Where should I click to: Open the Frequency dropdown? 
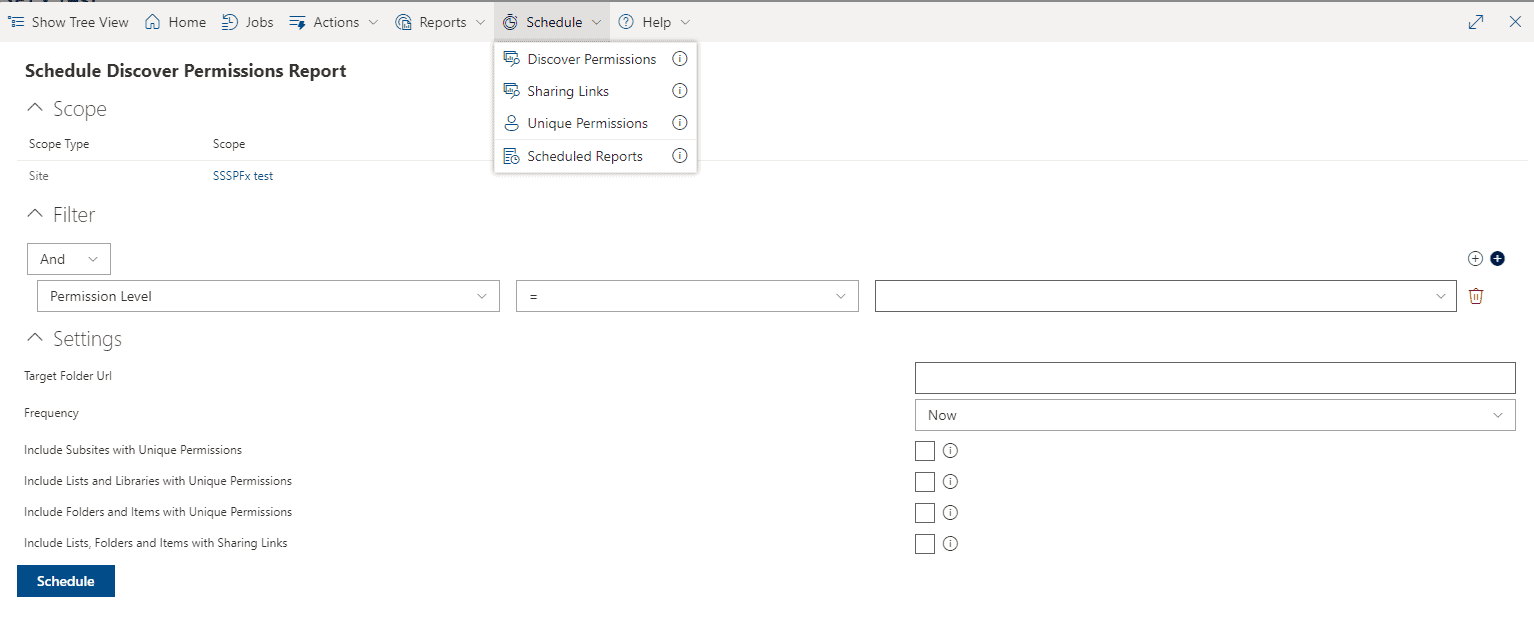coord(1214,414)
